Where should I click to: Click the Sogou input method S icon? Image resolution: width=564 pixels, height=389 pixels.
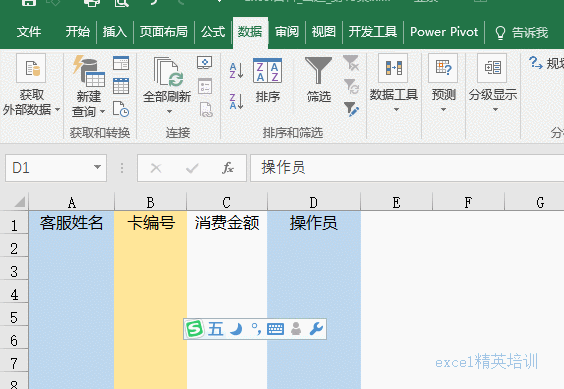[x=195, y=329]
